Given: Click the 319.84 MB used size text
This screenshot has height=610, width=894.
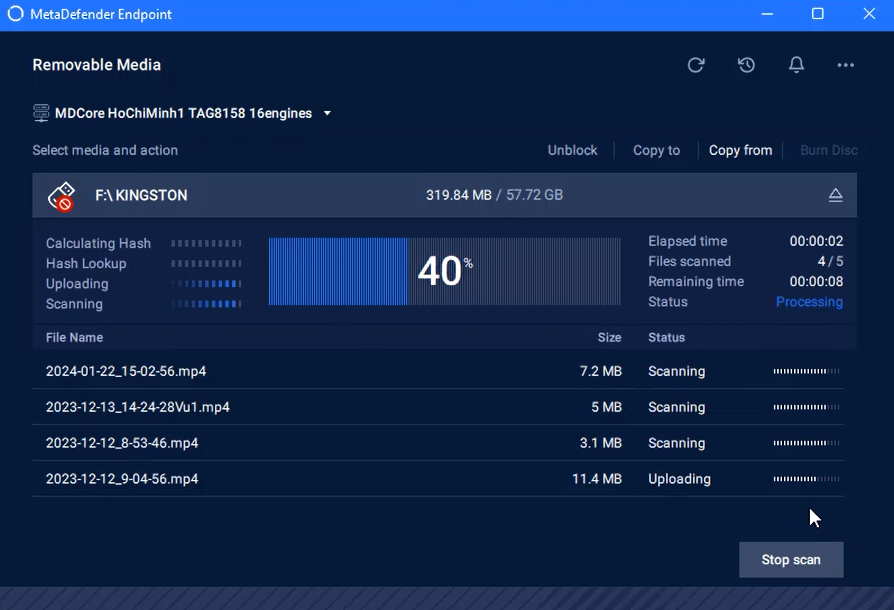Looking at the screenshot, I should (x=458, y=195).
